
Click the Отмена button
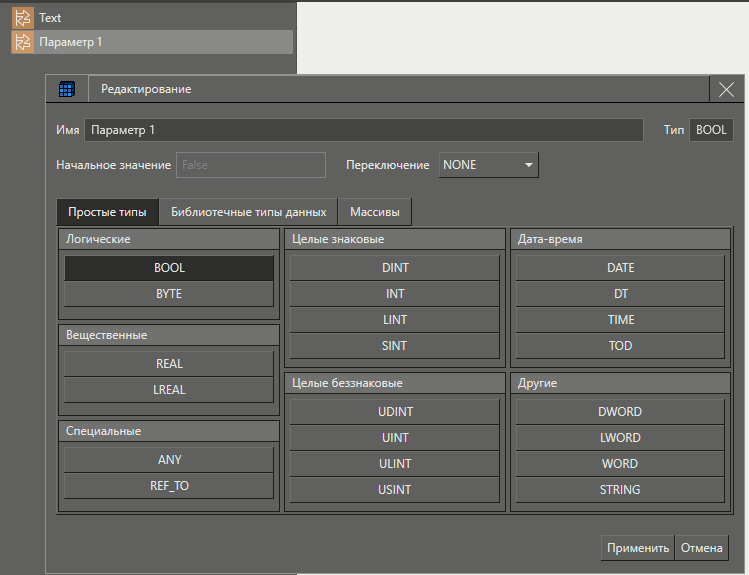(x=702, y=548)
